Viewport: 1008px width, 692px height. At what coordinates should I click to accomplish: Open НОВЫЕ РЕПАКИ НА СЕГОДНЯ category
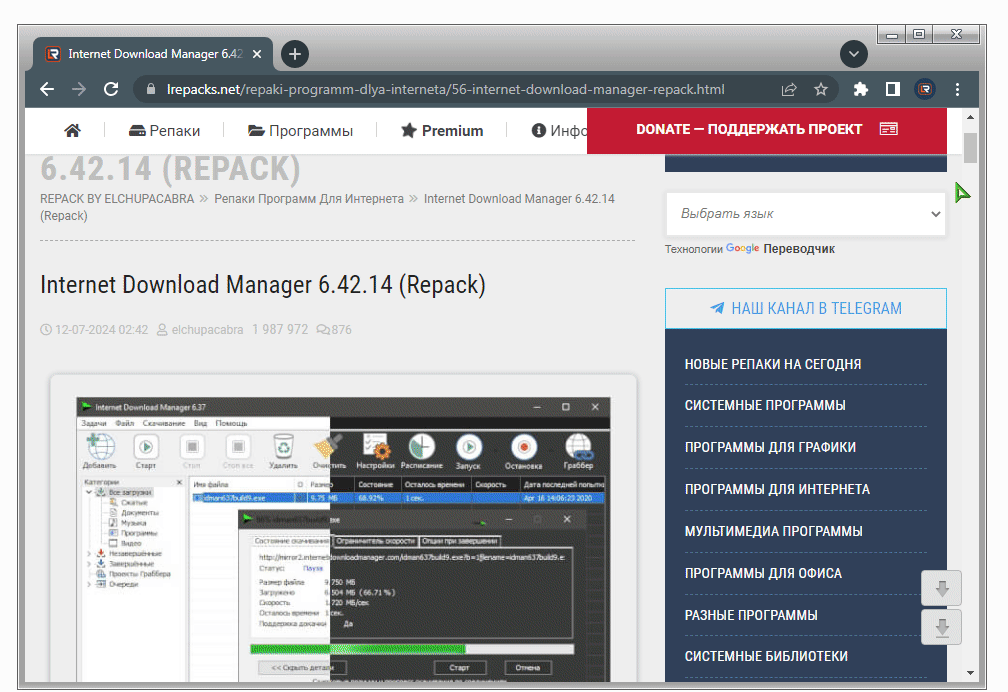(773, 365)
